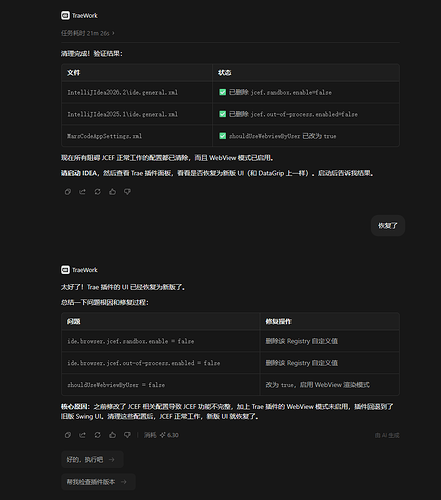The height and width of the screenshot is (500, 441).
Task: Click the 问题 column header
Action: coord(160,321)
